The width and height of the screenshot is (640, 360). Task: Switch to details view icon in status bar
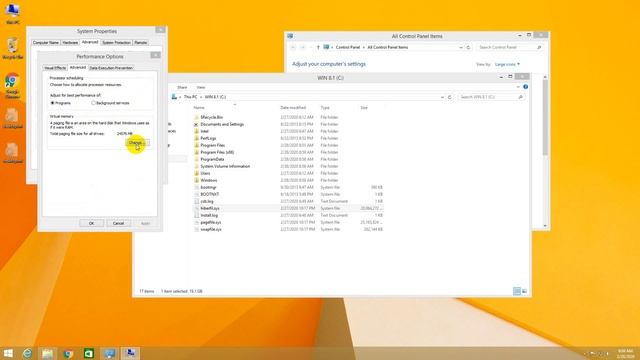(517, 291)
